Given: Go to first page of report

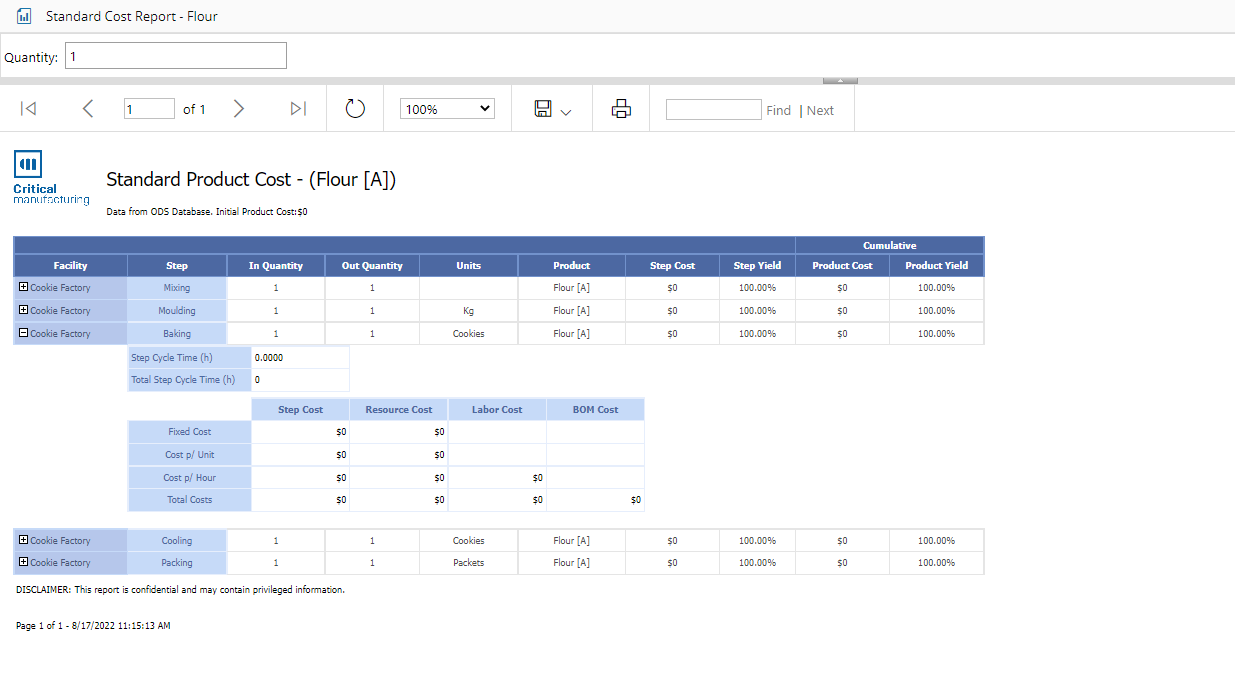Looking at the screenshot, I should click(29, 109).
